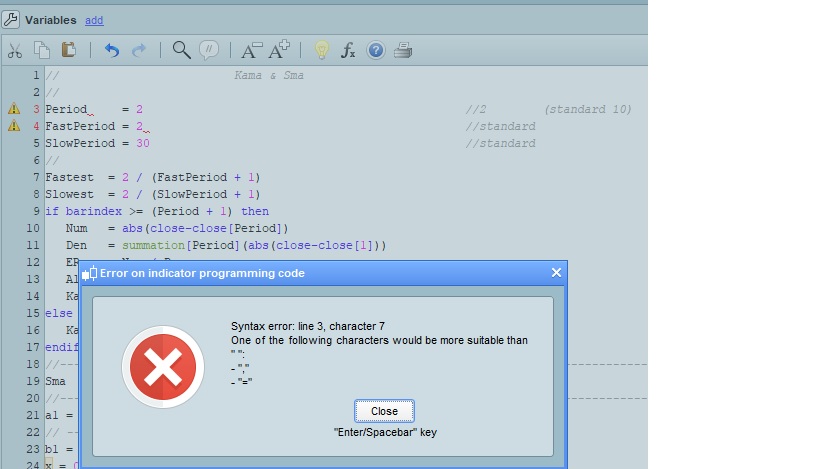Click the 'else' keyword on line 15
Screen dimensions: 819x469
(59, 313)
